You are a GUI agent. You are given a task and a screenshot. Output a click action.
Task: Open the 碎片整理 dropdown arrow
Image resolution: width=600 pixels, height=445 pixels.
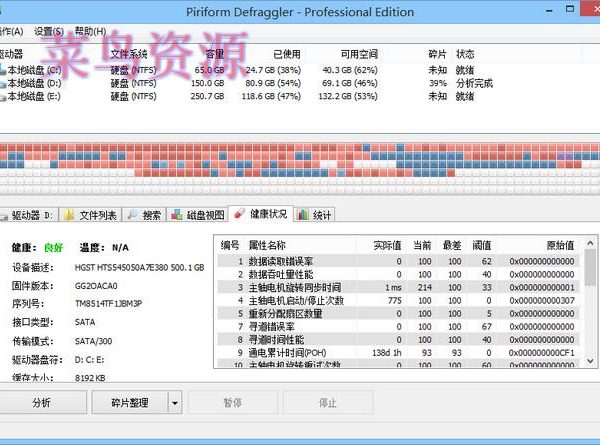tap(174, 403)
